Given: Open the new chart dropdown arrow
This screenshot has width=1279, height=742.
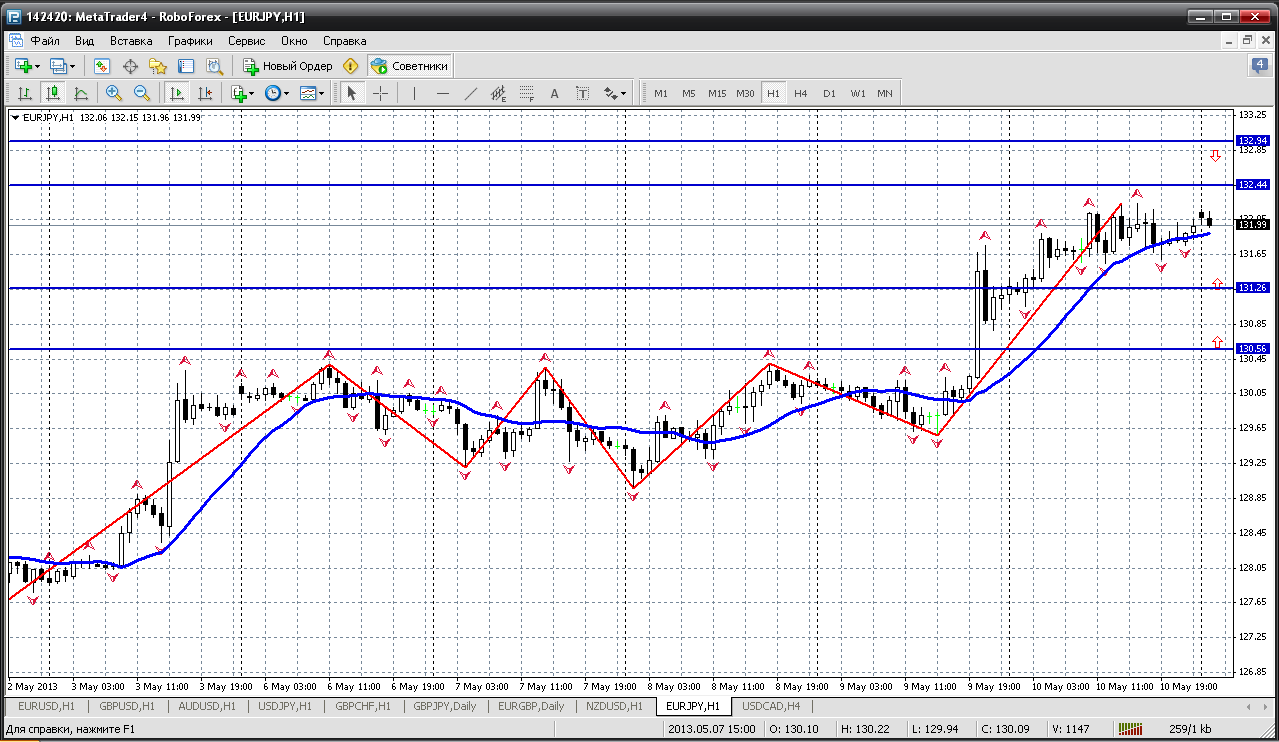Looking at the screenshot, I should click(37, 66).
